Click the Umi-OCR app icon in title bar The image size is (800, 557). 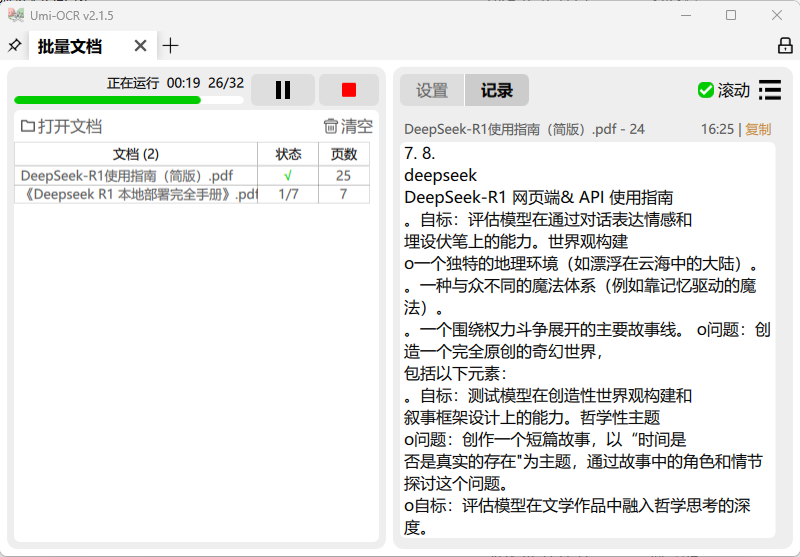(16, 15)
